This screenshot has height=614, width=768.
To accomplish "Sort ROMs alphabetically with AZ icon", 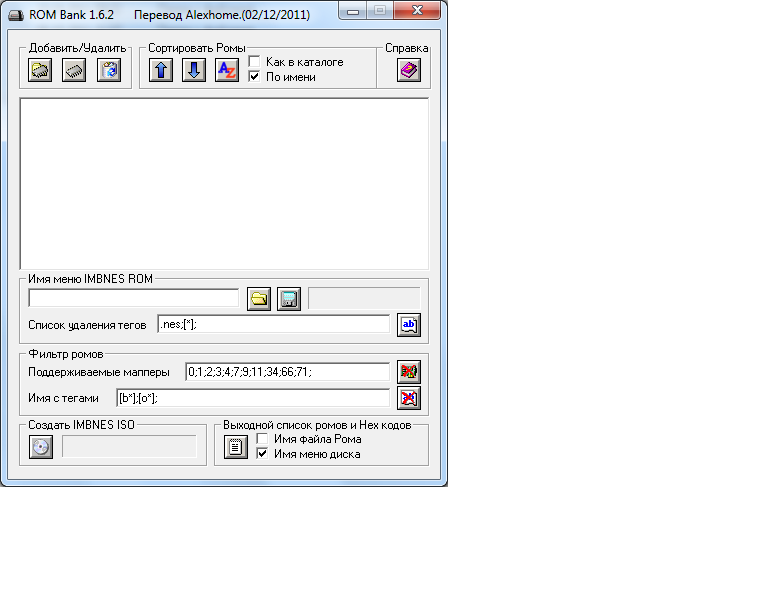I will [227, 70].
